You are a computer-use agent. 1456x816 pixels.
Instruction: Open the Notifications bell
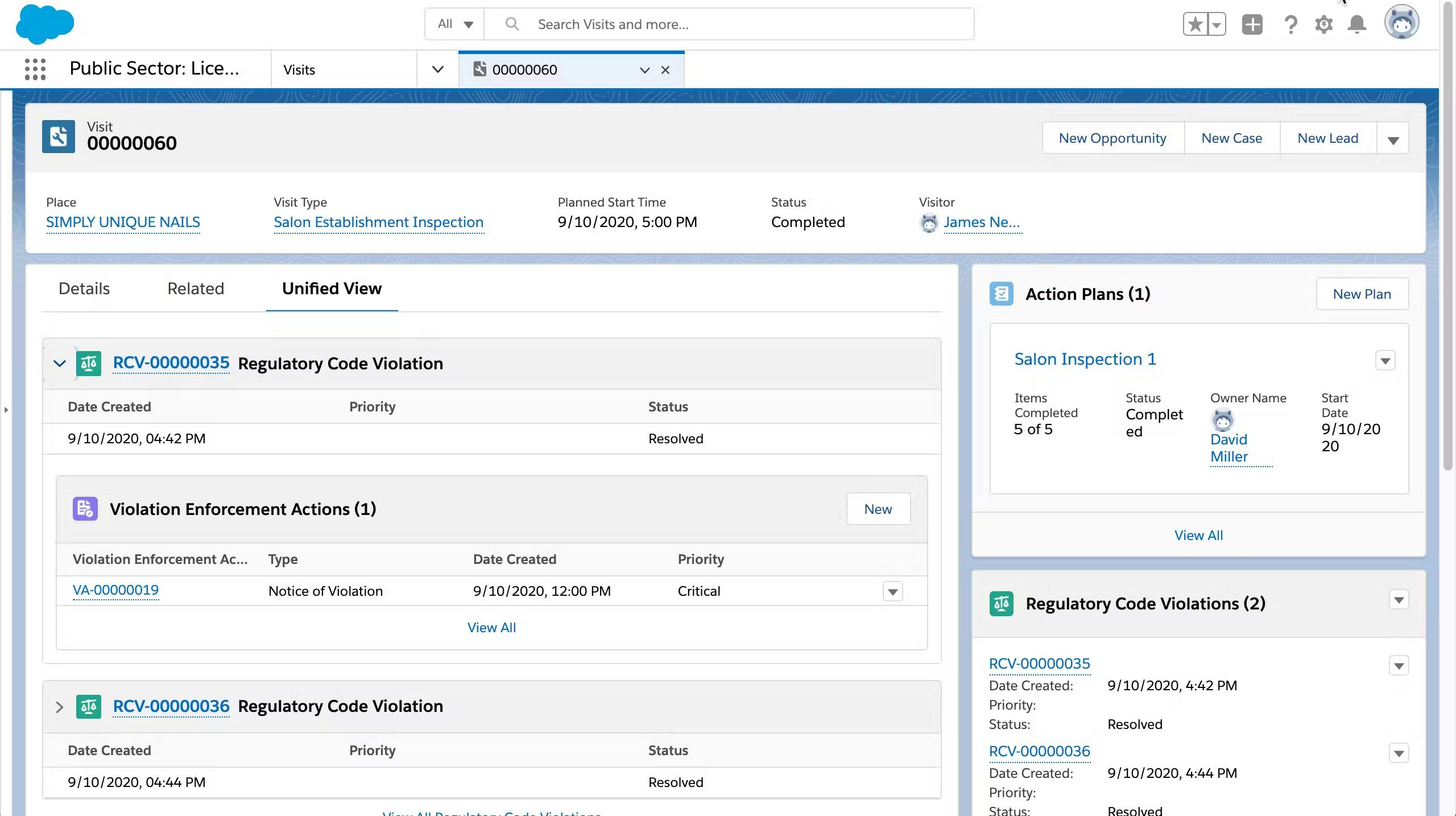1357,24
